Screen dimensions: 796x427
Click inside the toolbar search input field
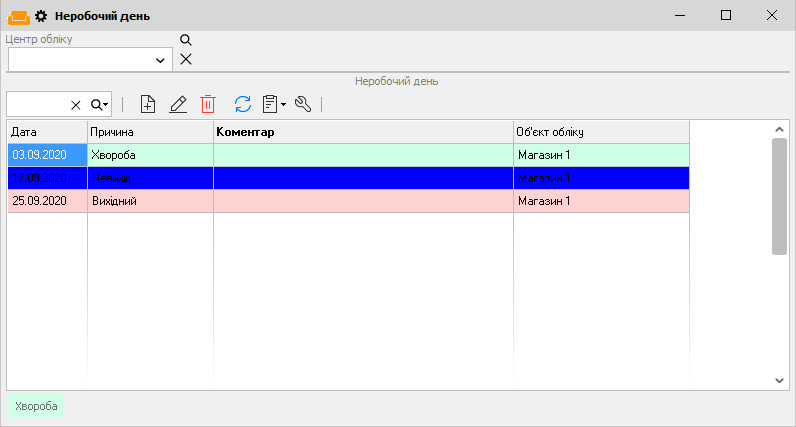tap(38, 105)
